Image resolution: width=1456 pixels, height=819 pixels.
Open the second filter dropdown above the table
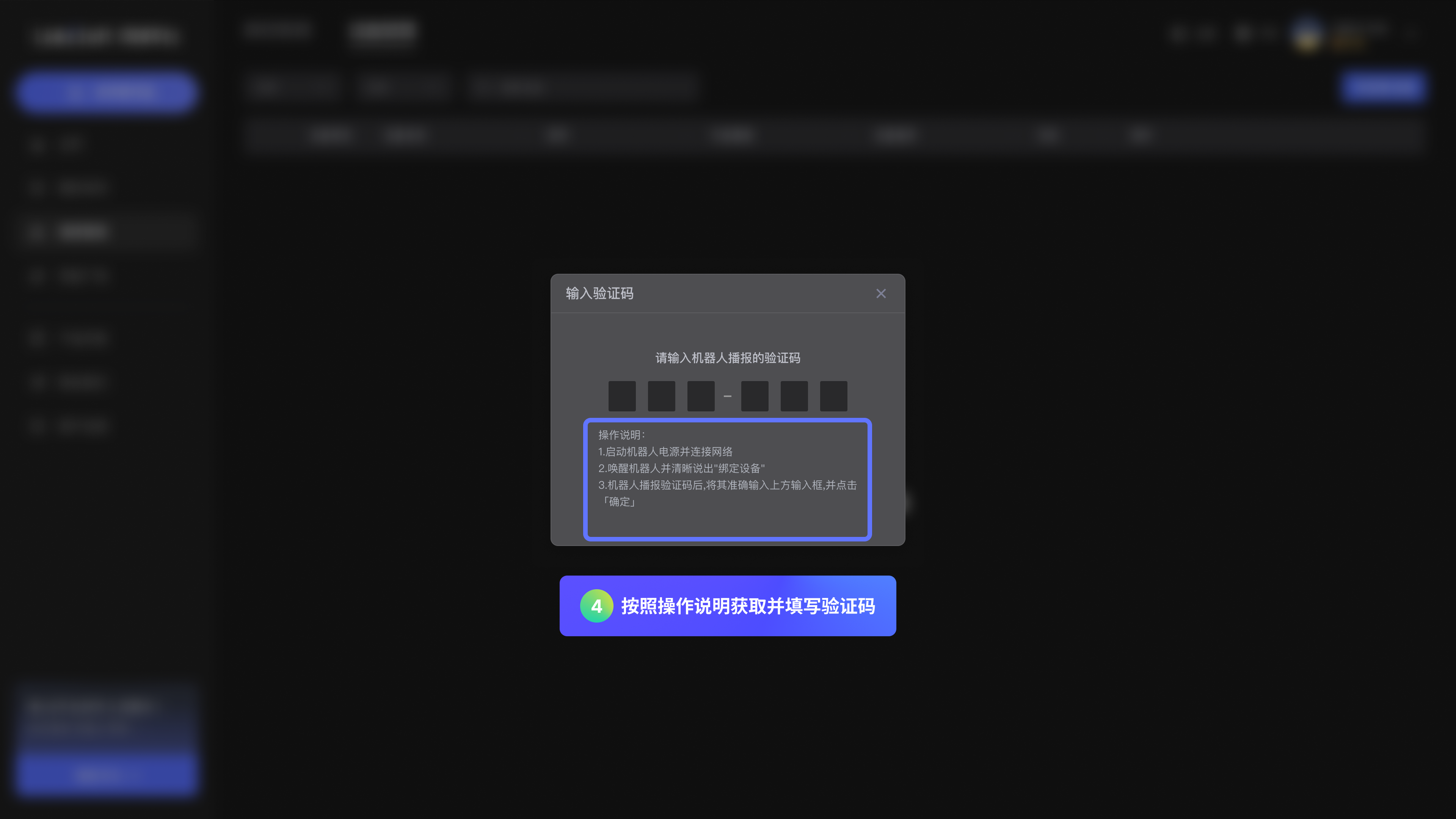coord(405,87)
